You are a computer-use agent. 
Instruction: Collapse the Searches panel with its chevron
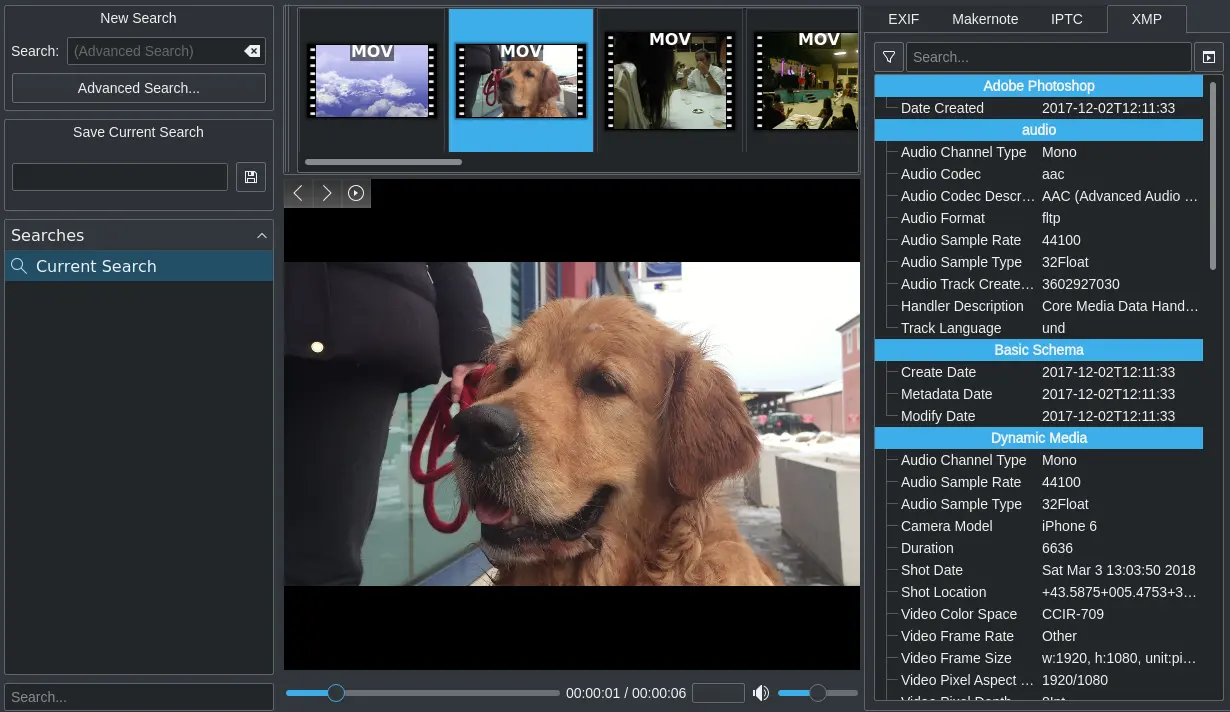[x=262, y=235]
